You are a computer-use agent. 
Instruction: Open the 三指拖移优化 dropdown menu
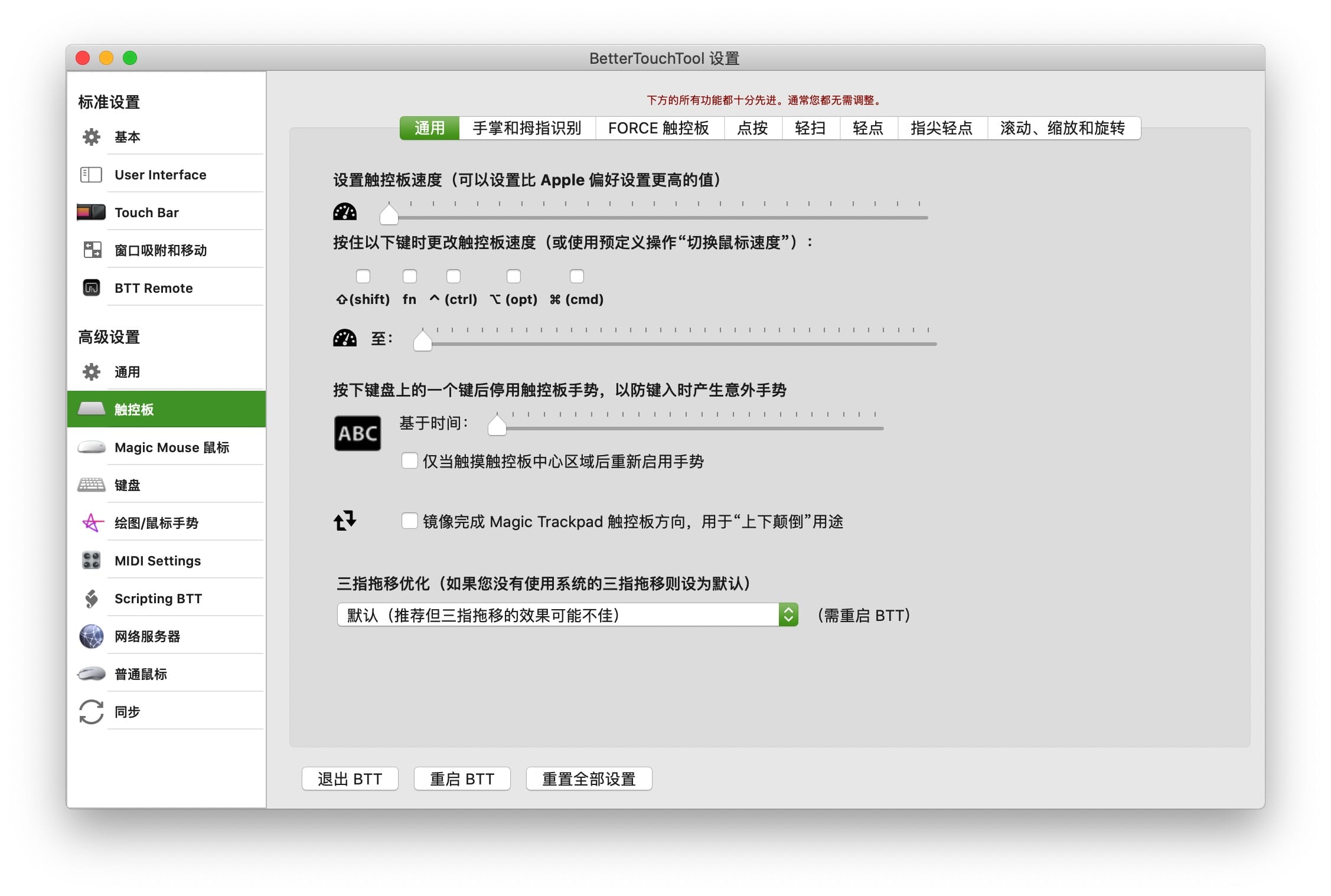tap(567, 615)
